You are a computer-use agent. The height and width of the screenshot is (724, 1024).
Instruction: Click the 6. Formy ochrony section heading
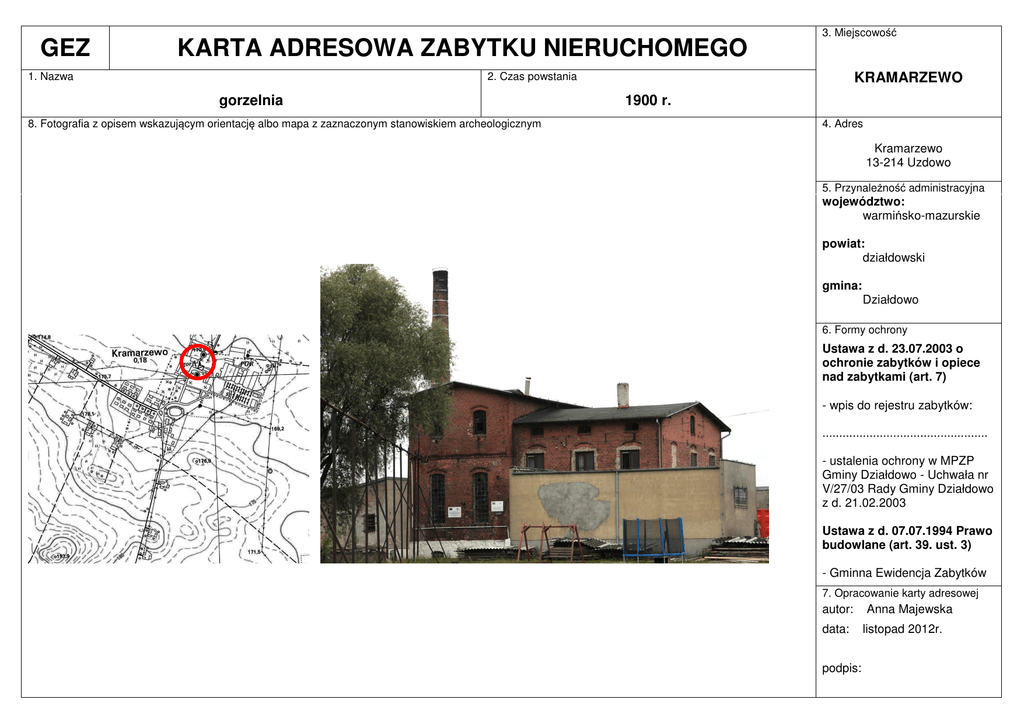[x=864, y=330]
